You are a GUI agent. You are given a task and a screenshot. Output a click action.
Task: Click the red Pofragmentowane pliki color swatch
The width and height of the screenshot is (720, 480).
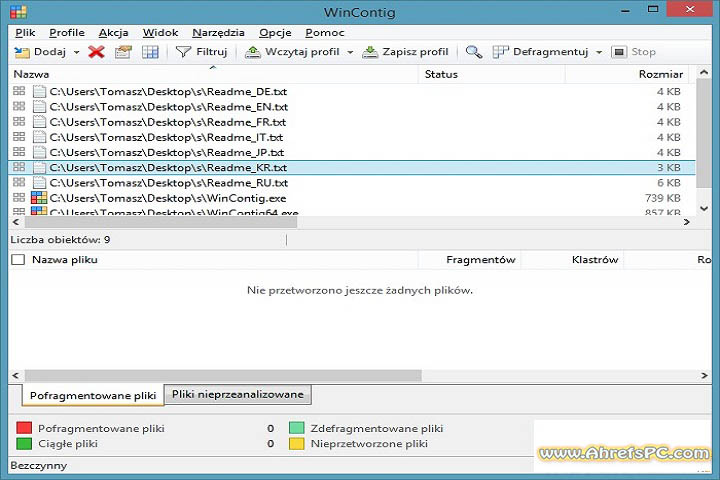coord(24,428)
